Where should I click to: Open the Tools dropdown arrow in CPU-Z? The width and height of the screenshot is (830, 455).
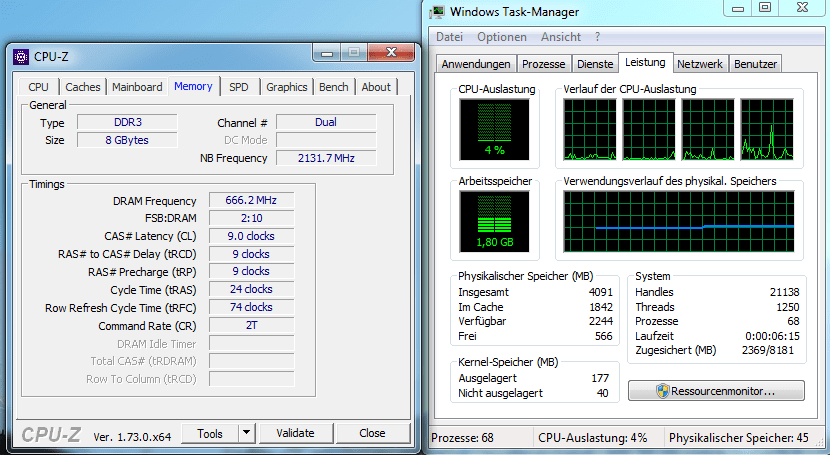(246, 433)
